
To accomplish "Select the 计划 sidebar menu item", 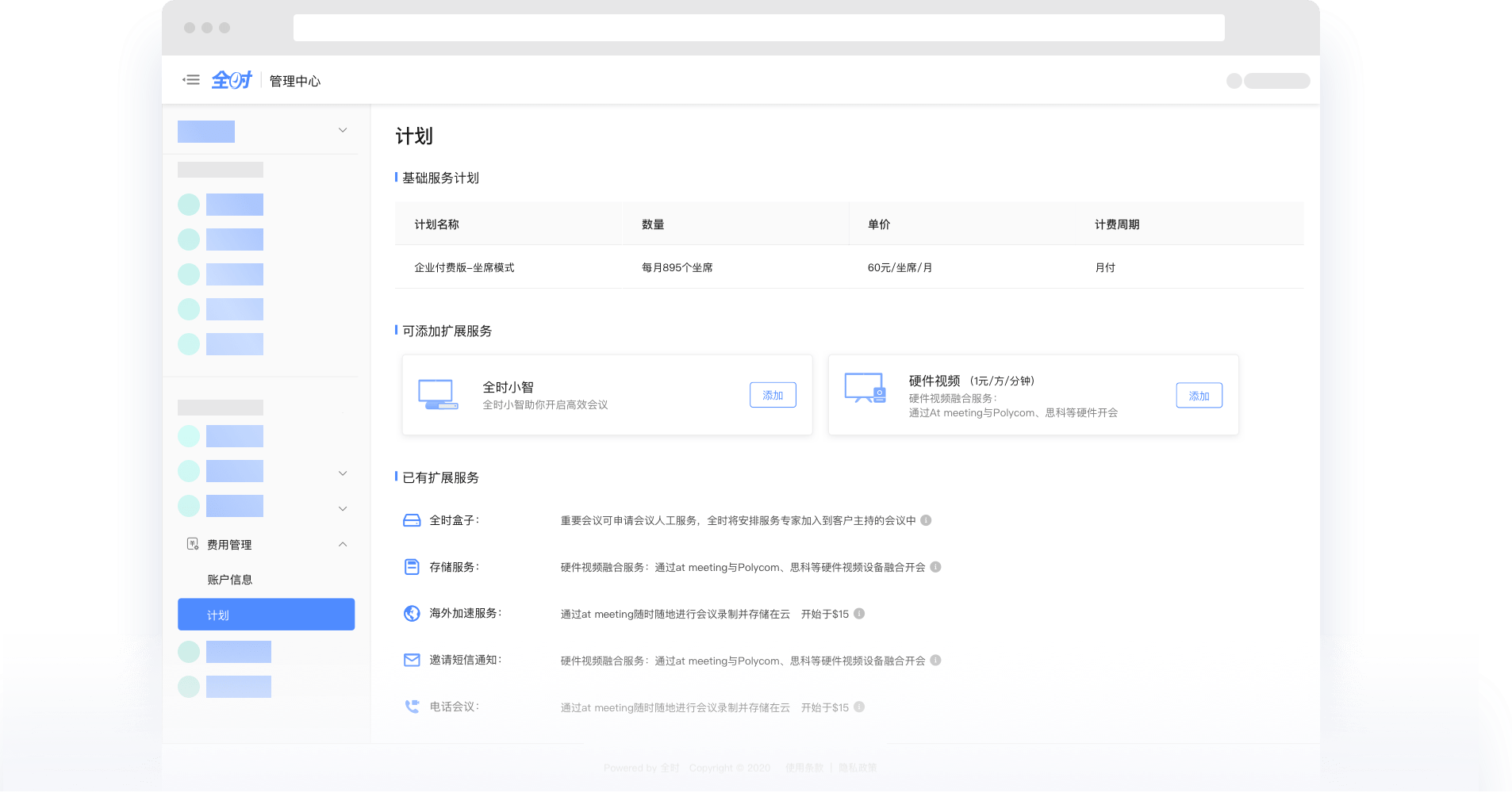I will coord(266,615).
